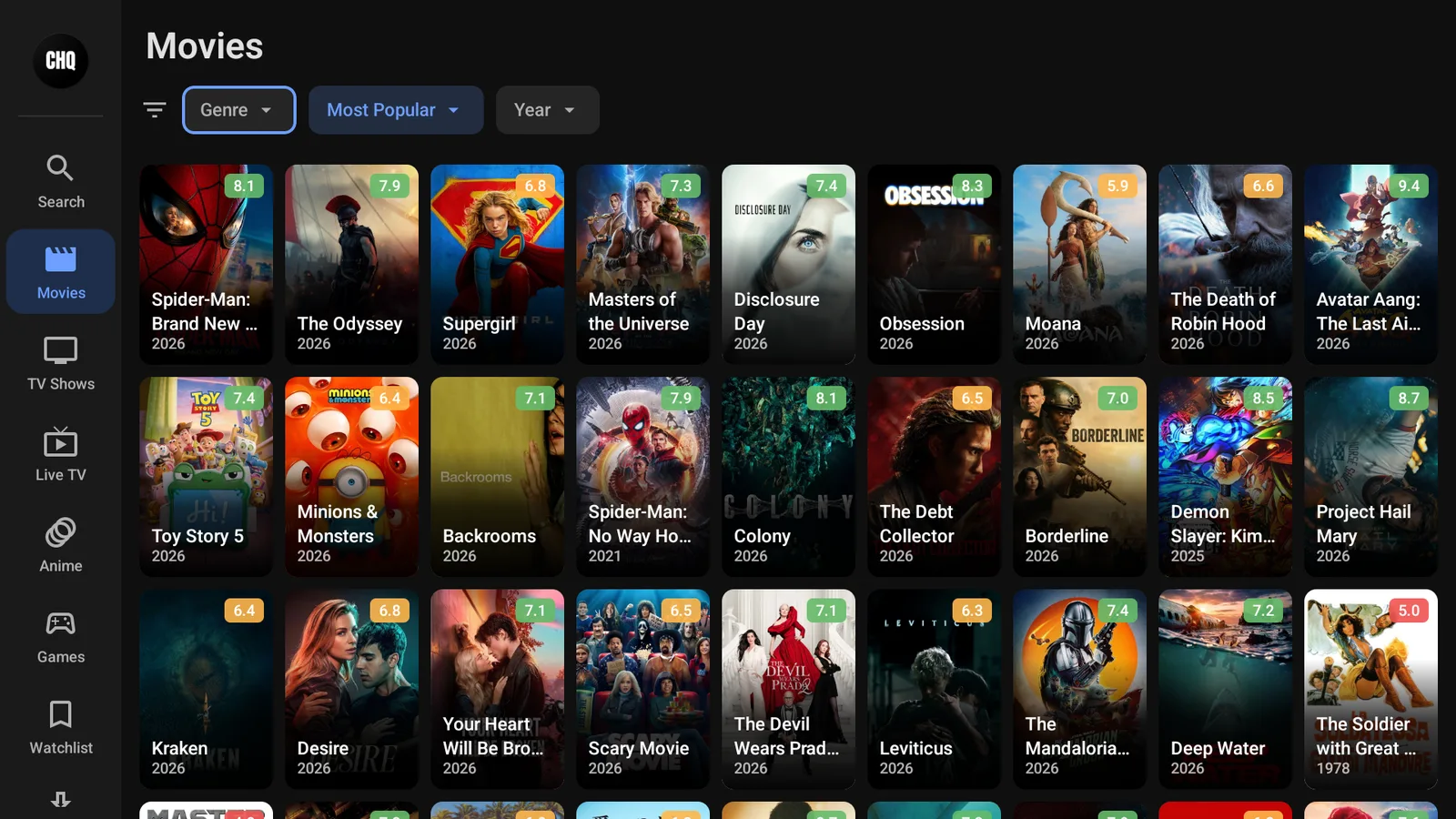Click the filter list icon
The image size is (1456, 819).
(x=155, y=110)
